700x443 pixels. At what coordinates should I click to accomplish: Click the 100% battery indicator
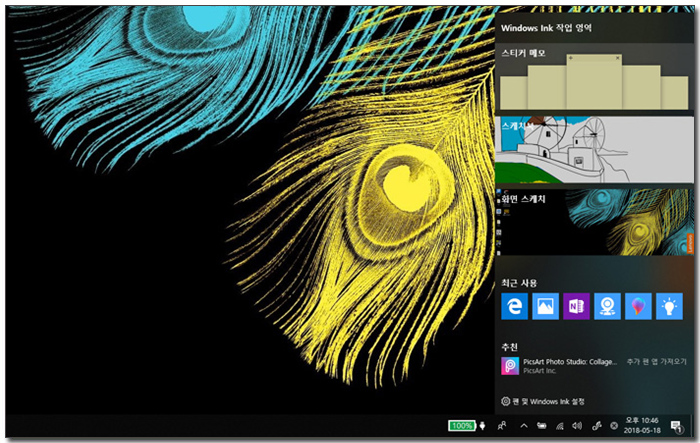click(x=461, y=426)
